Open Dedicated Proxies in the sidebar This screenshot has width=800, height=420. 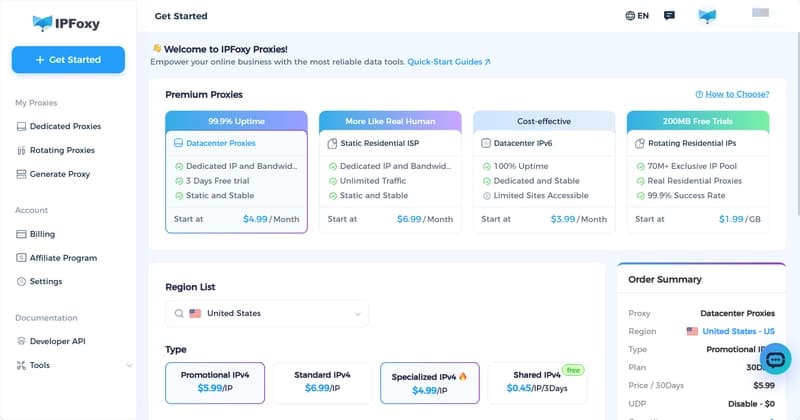pyautogui.click(x=65, y=126)
